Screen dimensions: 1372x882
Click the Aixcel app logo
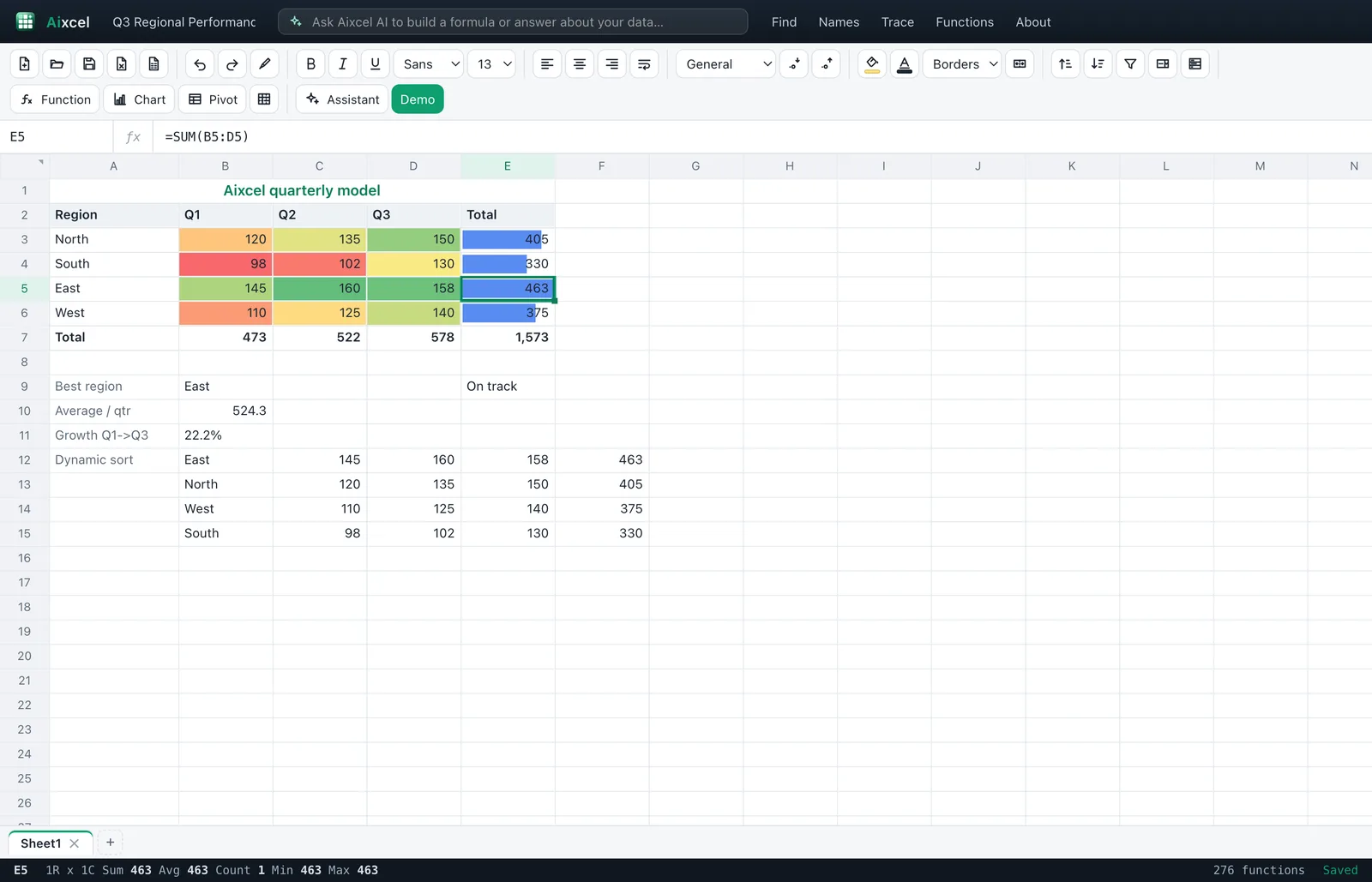[x=26, y=21]
